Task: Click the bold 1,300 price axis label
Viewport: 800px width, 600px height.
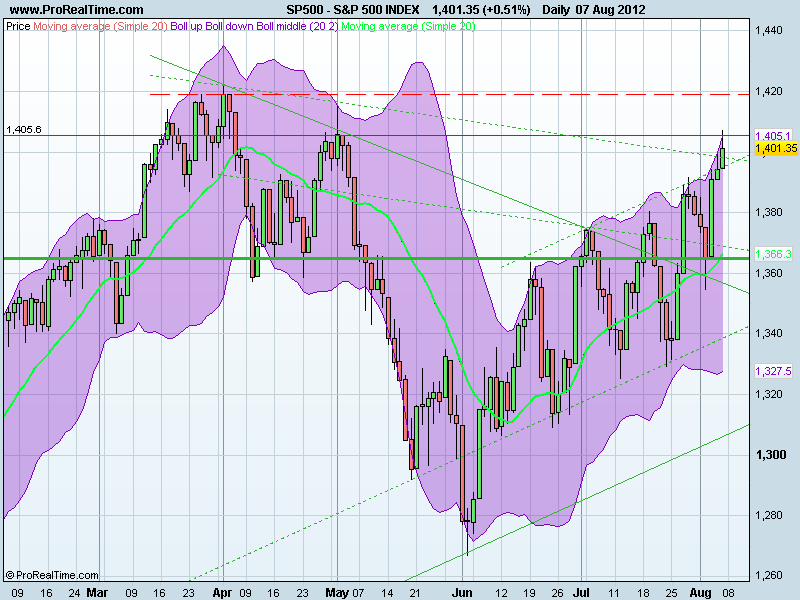Action: [x=770, y=455]
